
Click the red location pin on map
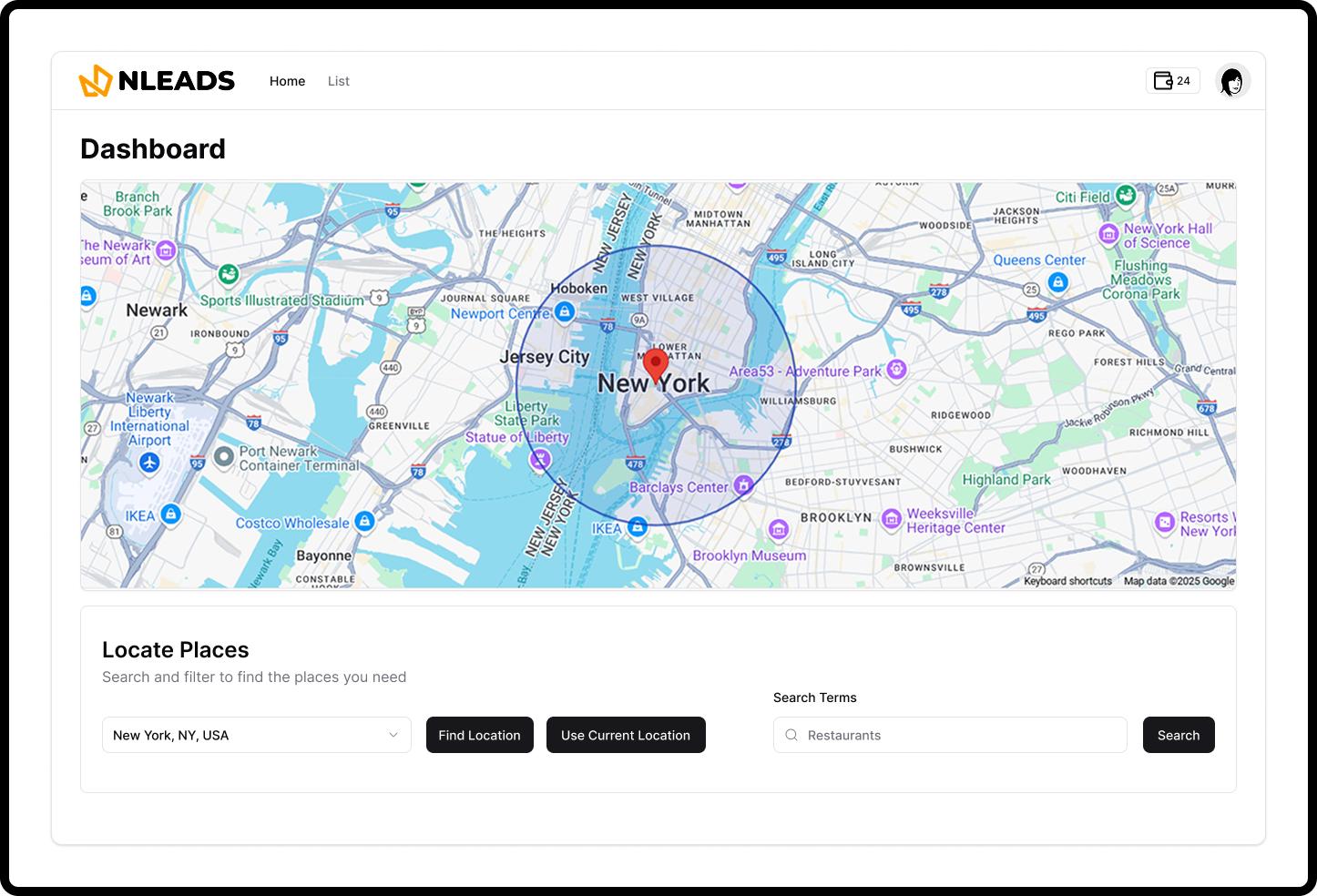coord(655,365)
